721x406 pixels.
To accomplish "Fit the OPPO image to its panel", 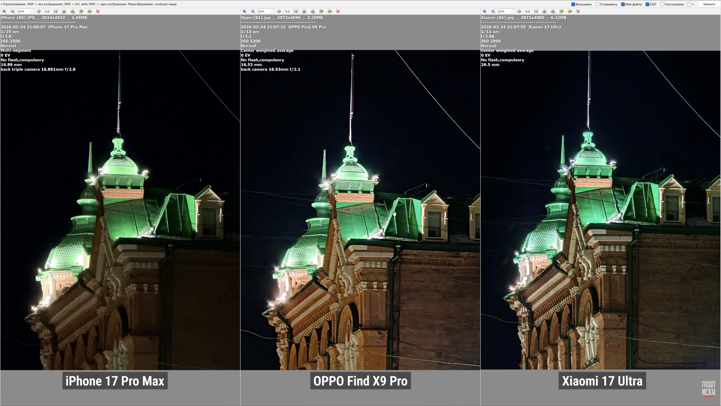I will click(296, 11).
